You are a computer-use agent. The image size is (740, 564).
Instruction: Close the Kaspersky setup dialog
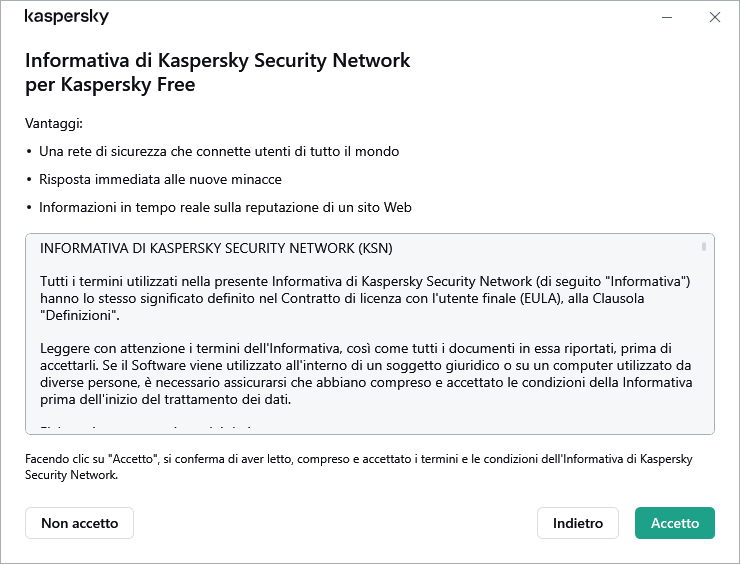(x=714, y=17)
